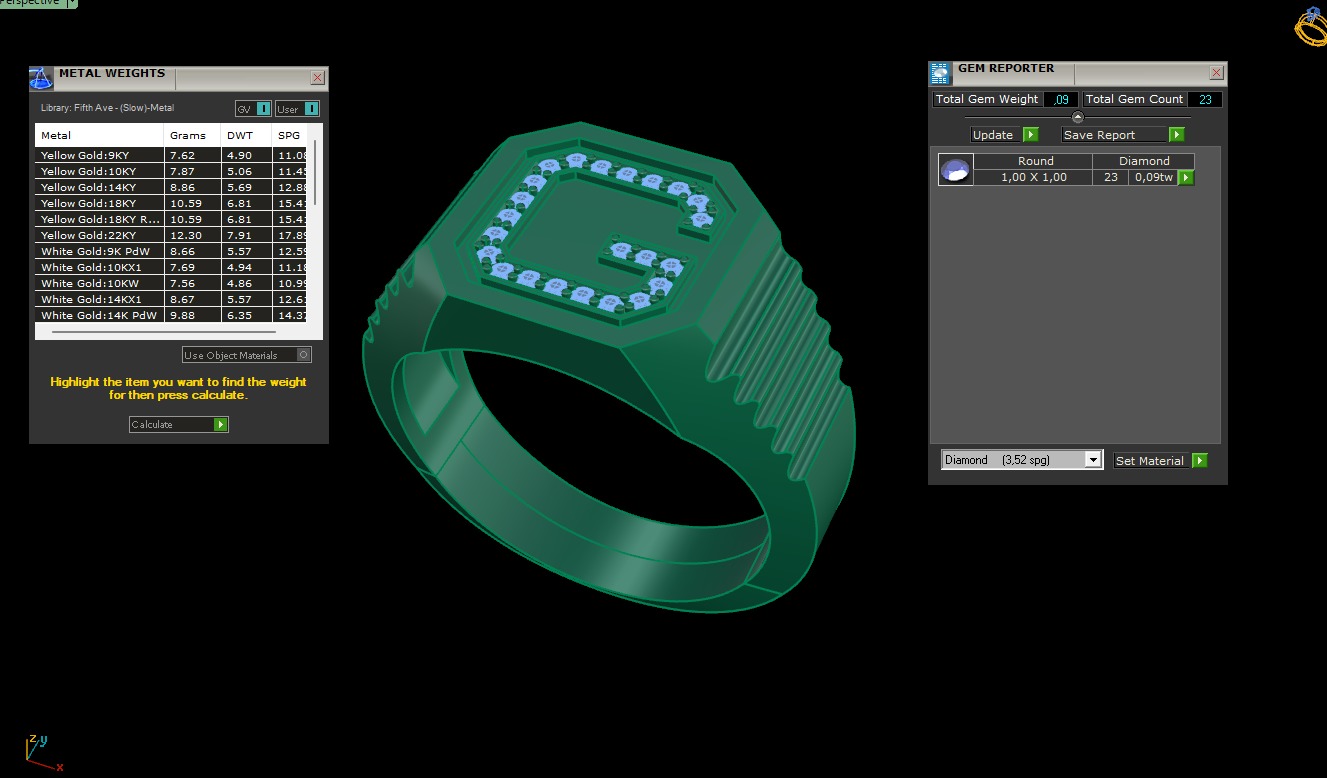Click the green arrow next to Update
The width and height of the screenshot is (1327, 778).
[1031, 135]
